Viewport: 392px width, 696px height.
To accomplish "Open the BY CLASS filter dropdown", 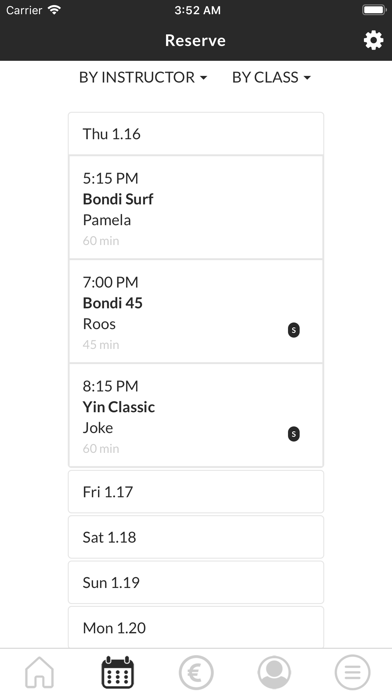I will pos(271,77).
